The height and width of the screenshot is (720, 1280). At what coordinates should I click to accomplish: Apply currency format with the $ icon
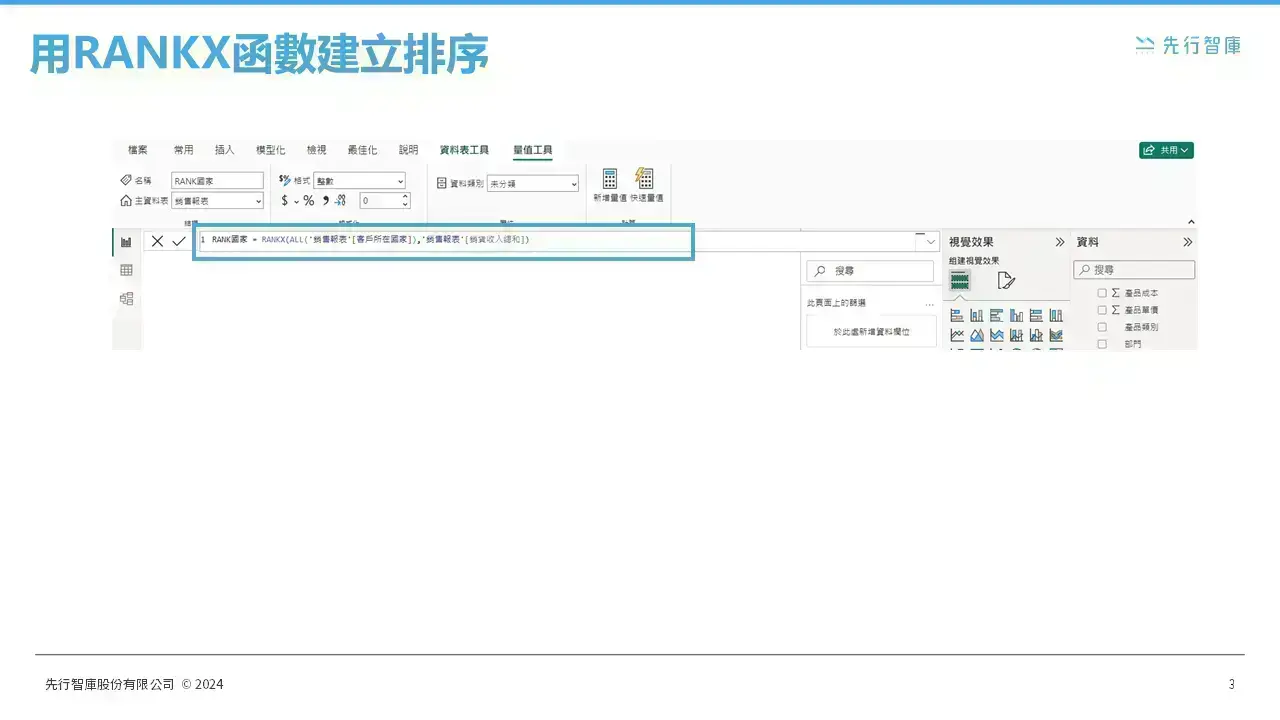pos(284,201)
